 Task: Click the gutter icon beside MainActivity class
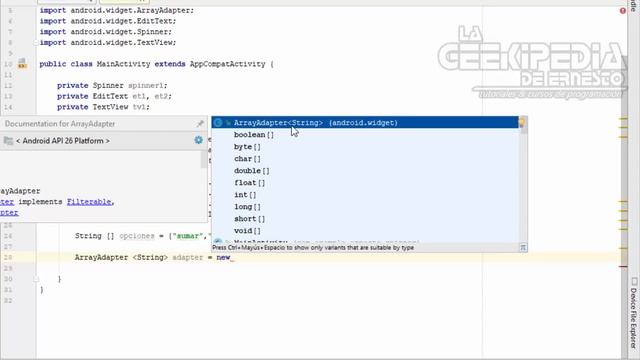pyautogui.click(x=22, y=63)
